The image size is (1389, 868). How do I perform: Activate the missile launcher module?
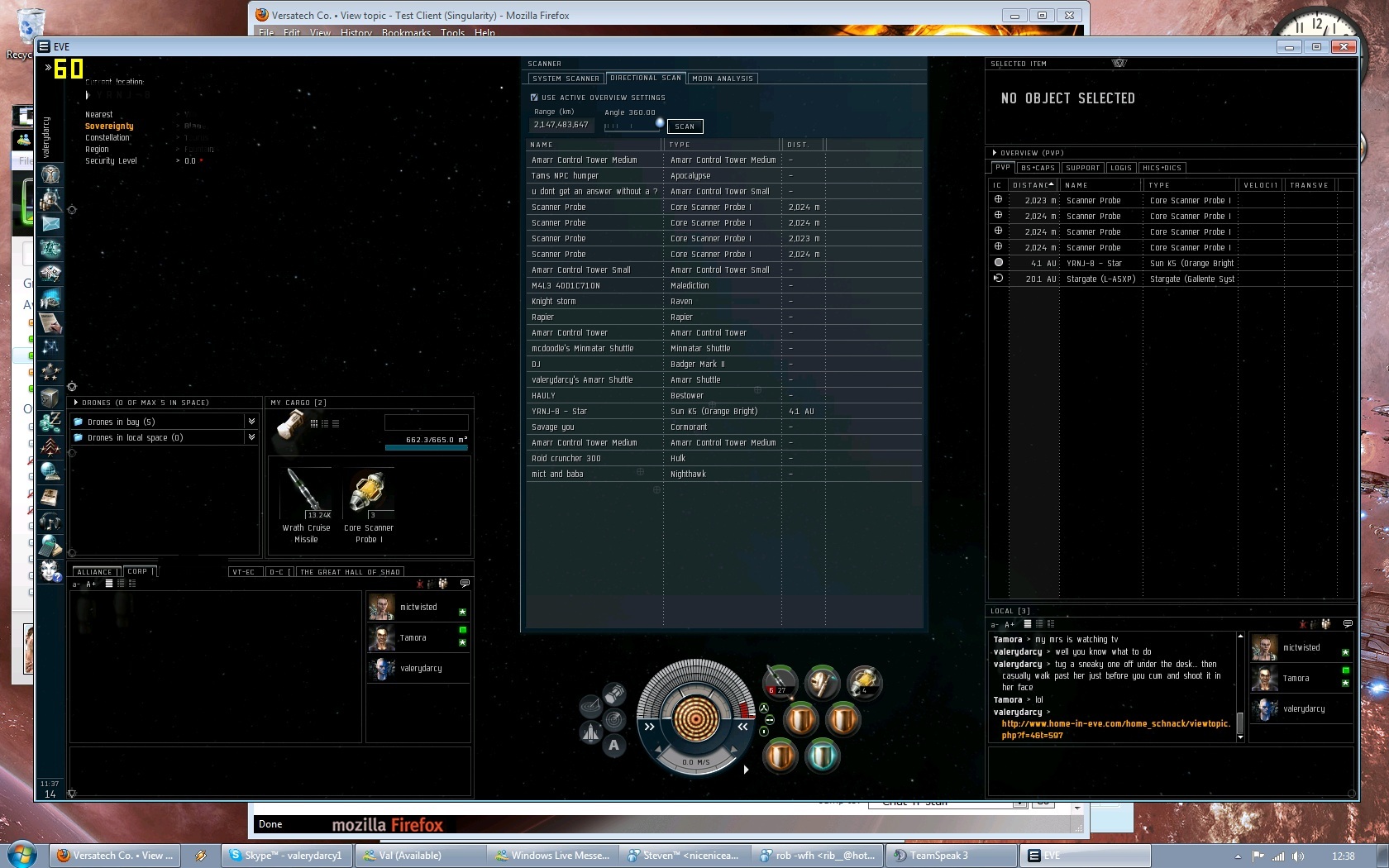click(780, 682)
